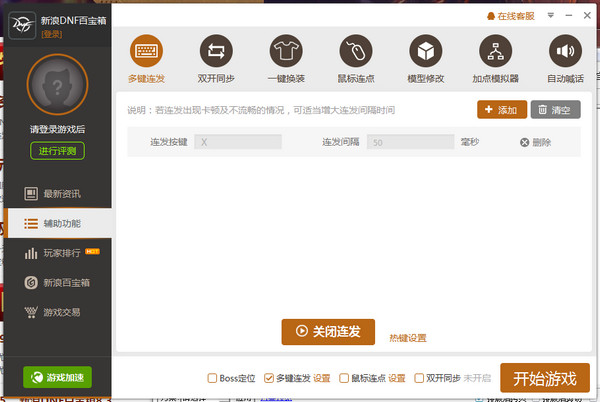Select the 多键连发 keyboard icon
Viewport: 600px width, 402px height.
click(146, 50)
